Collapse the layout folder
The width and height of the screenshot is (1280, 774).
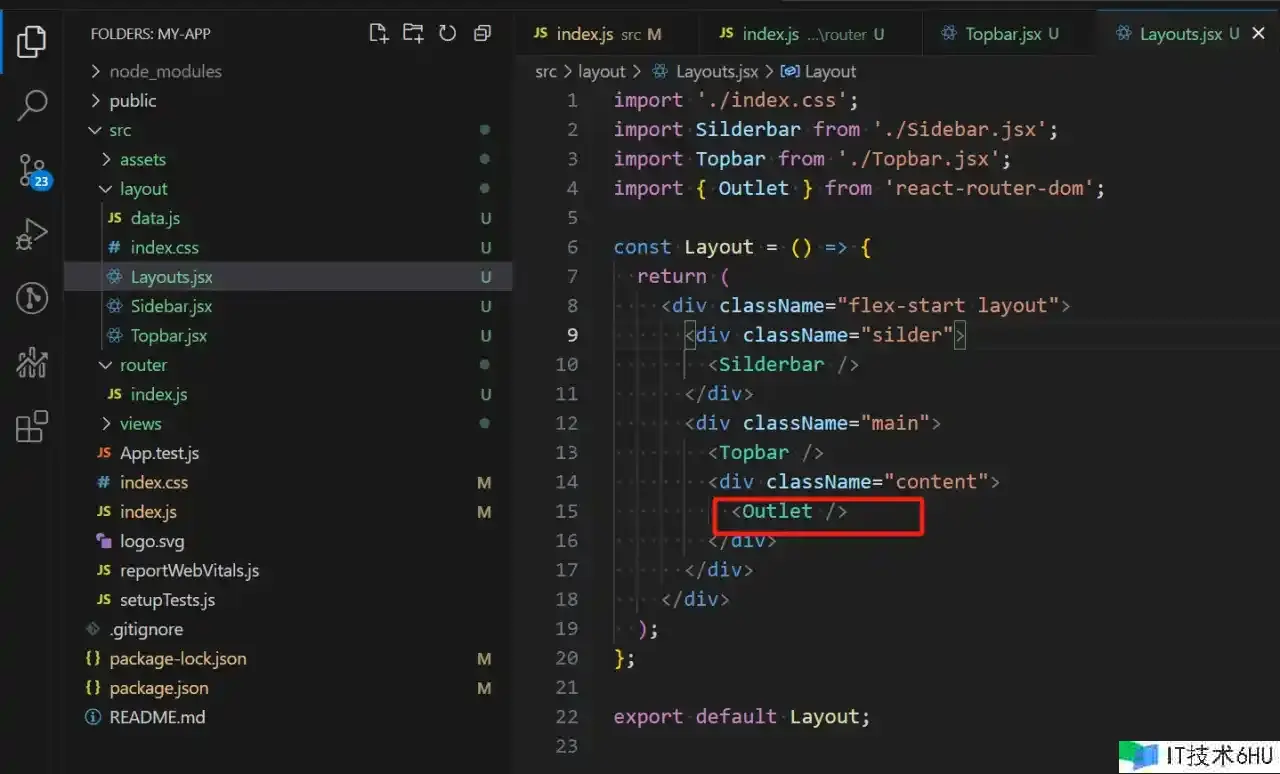[143, 189]
